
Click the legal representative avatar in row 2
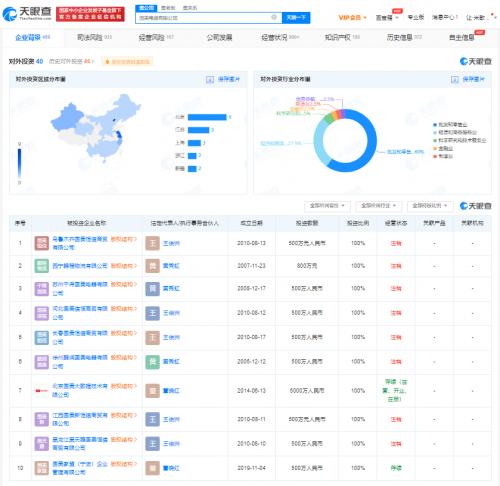point(152,266)
